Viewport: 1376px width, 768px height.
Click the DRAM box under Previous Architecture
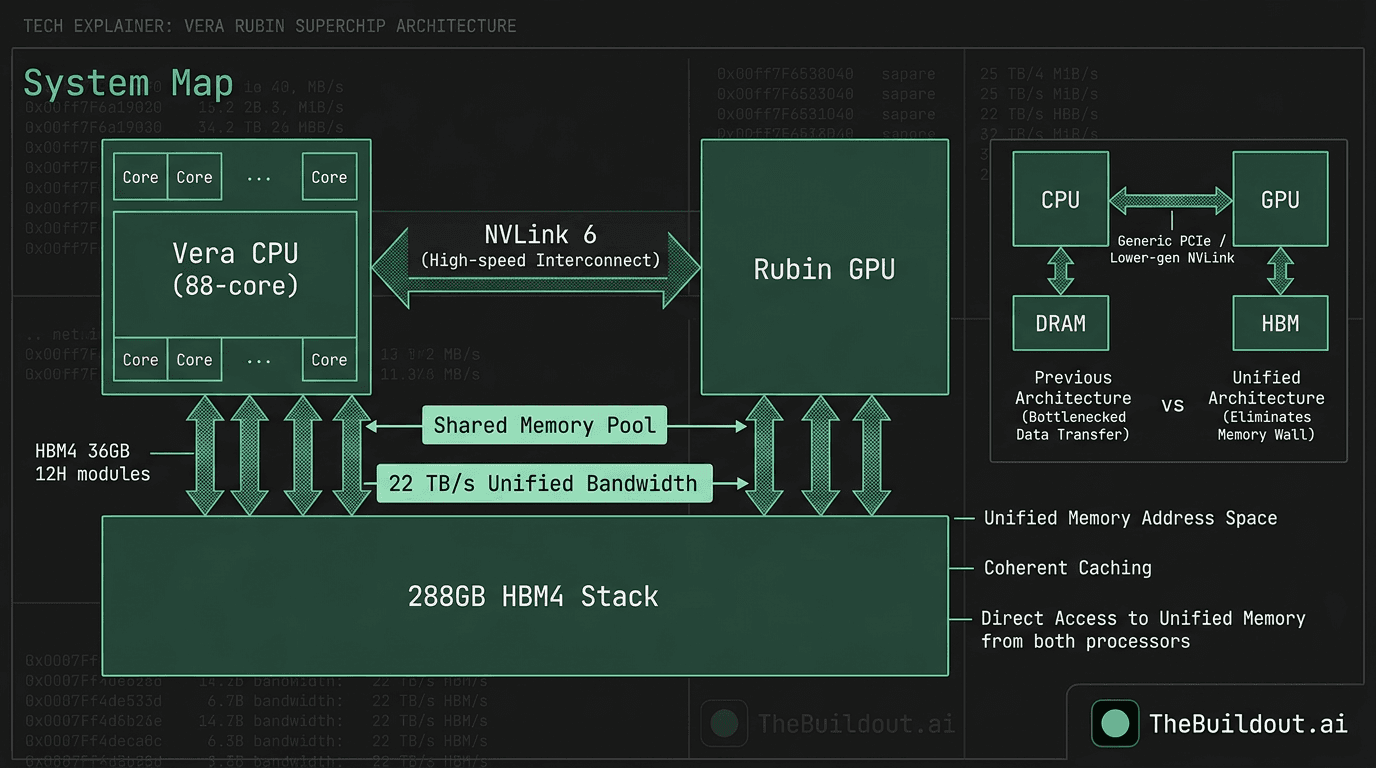tap(1060, 323)
